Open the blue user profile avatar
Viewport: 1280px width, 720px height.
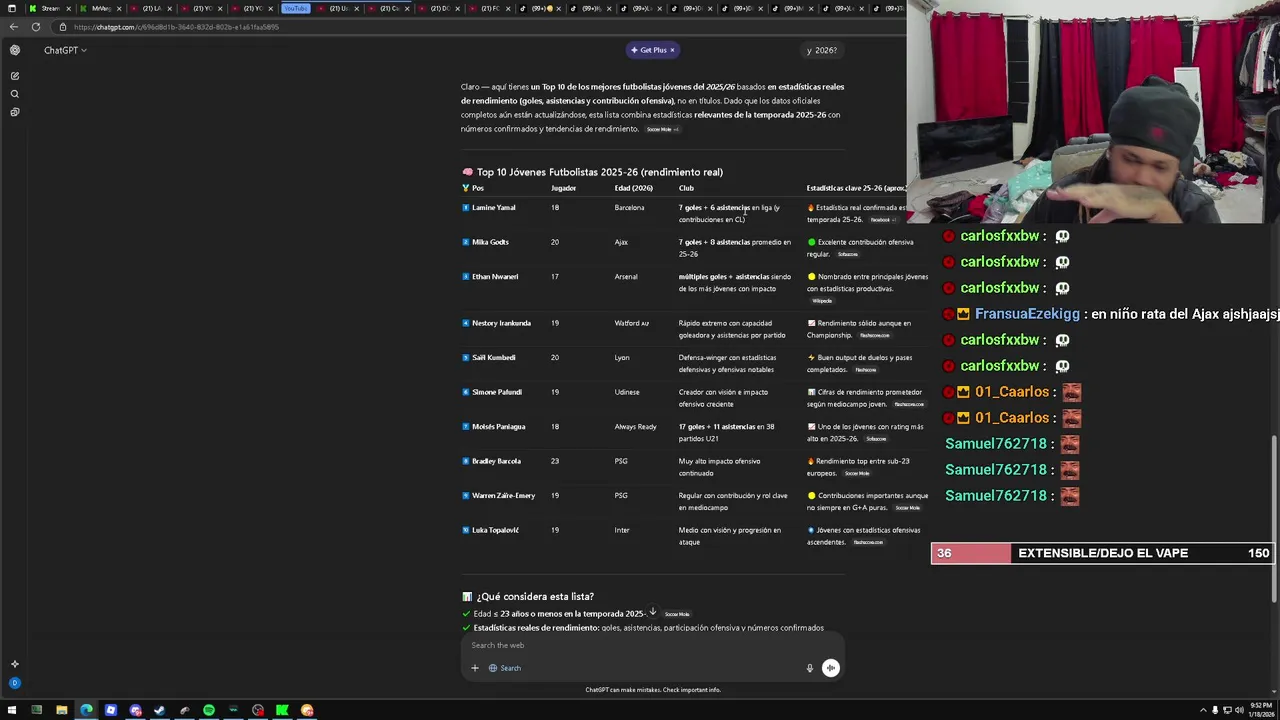coord(14,683)
